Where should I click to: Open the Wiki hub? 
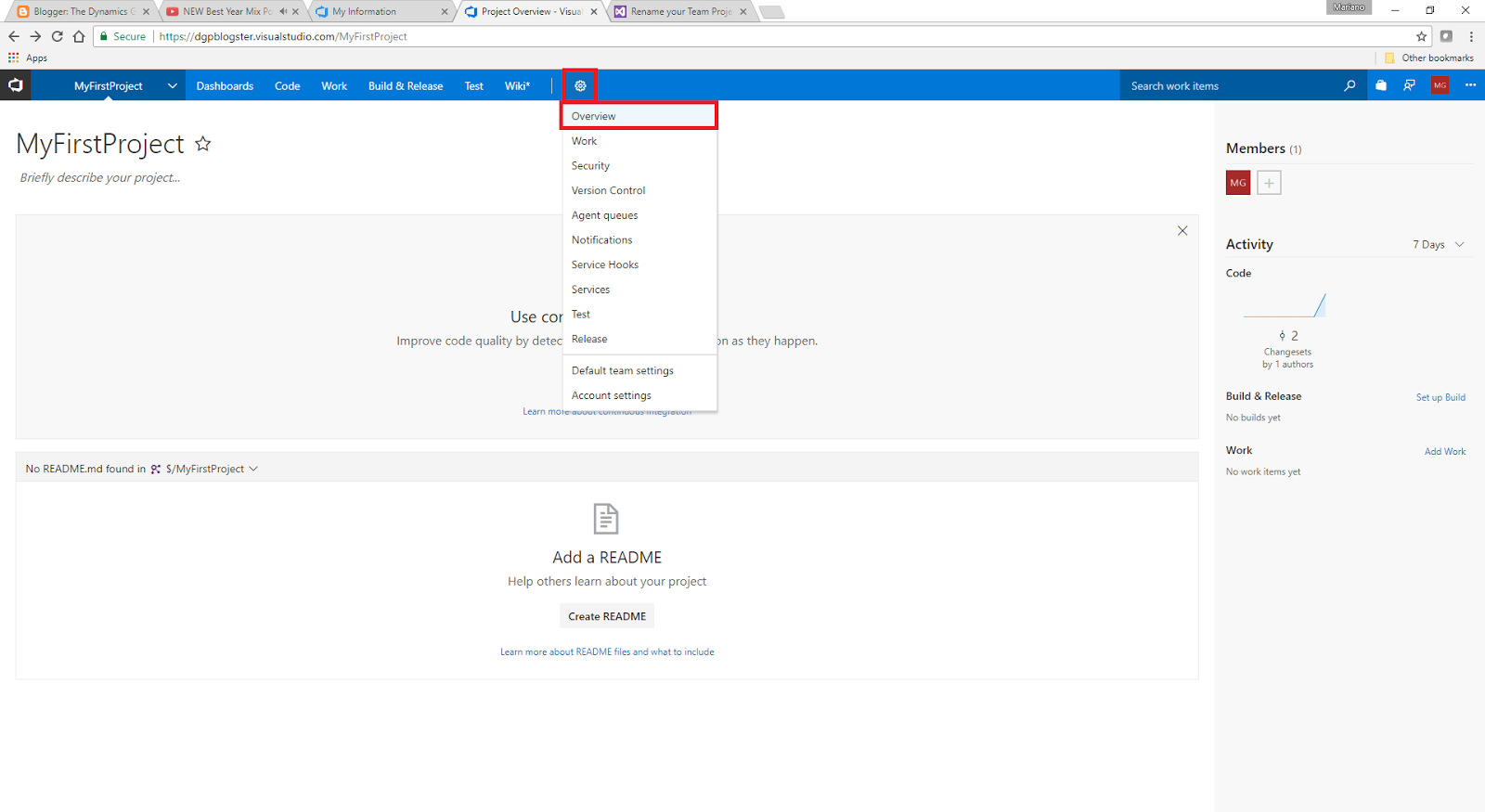pyautogui.click(x=517, y=85)
